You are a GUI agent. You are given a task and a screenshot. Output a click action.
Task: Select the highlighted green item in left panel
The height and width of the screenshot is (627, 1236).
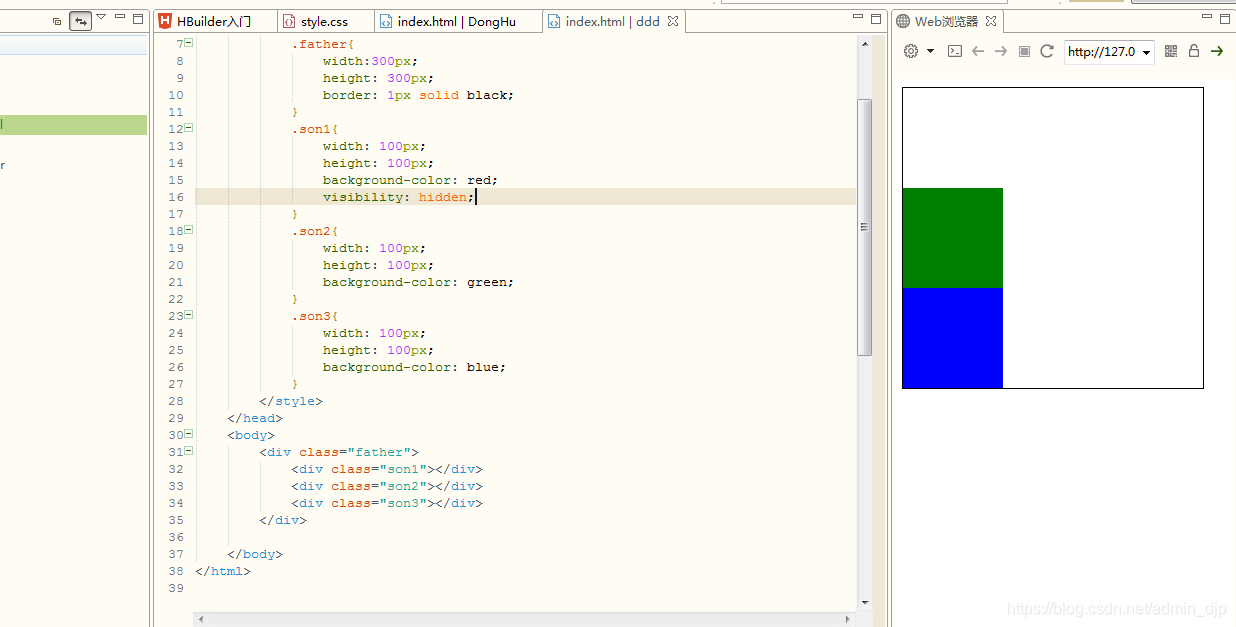coord(73,125)
